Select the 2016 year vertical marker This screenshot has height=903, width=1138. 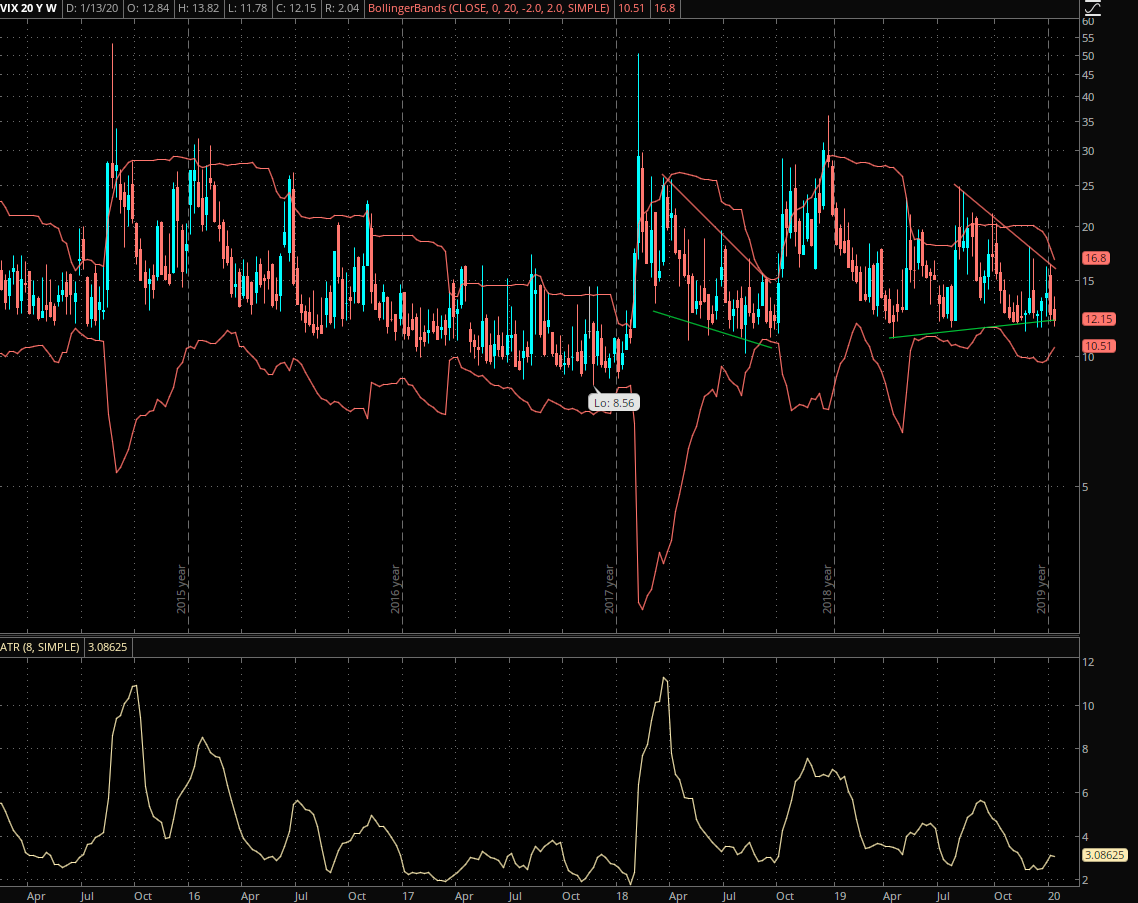click(x=396, y=590)
